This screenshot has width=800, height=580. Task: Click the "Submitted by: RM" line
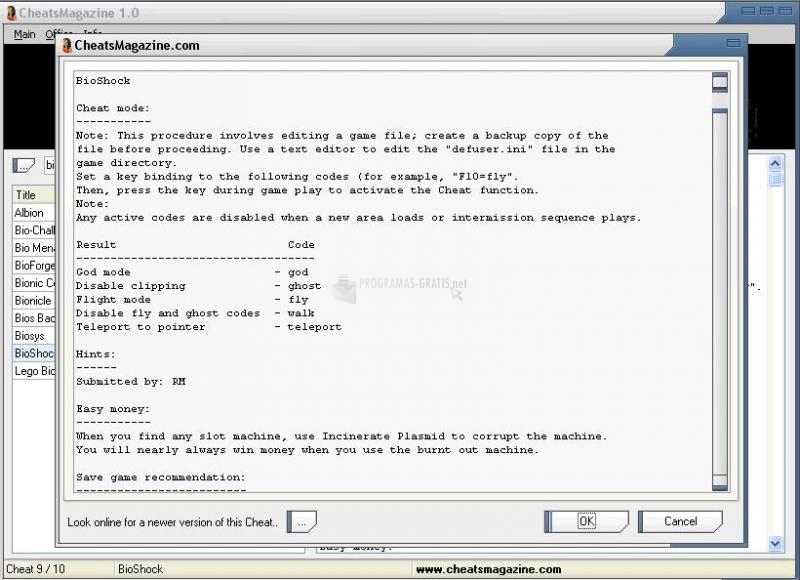pyautogui.click(x=131, y=382)
